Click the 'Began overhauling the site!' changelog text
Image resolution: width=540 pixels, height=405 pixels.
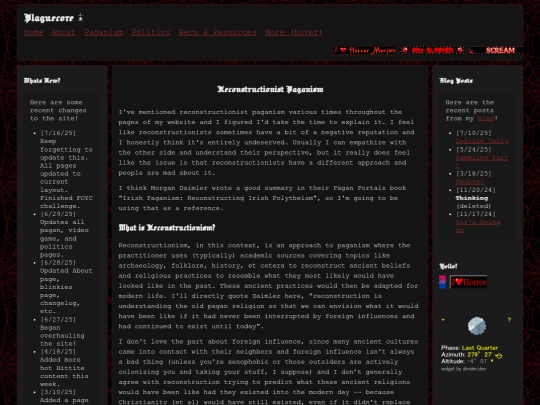point(62,336)
